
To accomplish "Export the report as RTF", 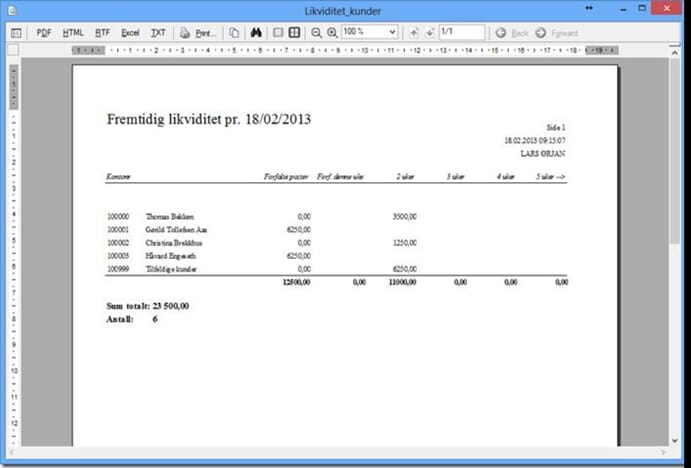I will pos(102,32).
